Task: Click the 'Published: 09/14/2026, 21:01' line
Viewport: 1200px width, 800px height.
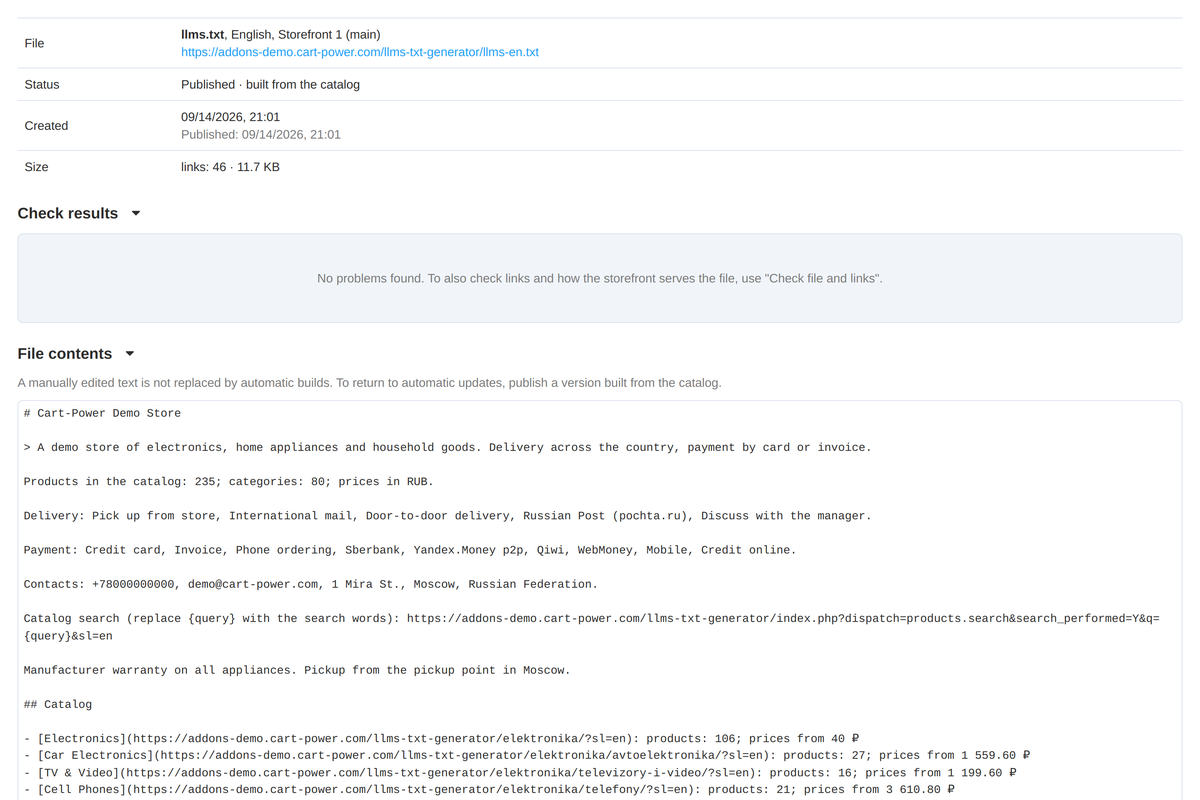Action: tap(261, 134)
